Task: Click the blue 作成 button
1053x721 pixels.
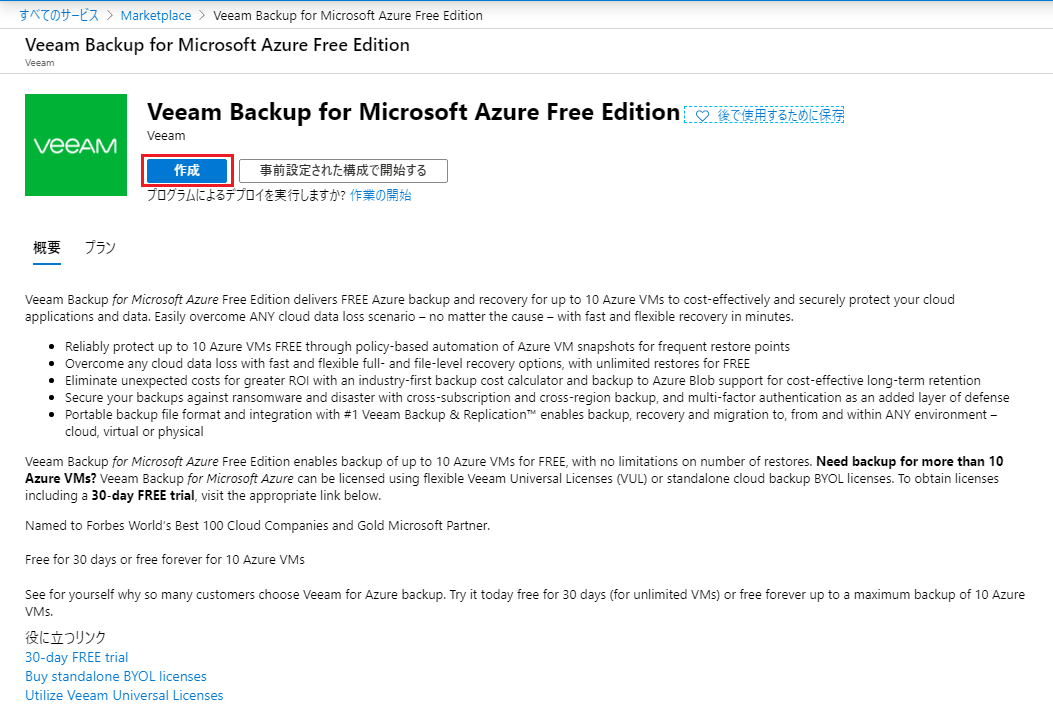Action: pyautogui.click(x=187, y=171)
